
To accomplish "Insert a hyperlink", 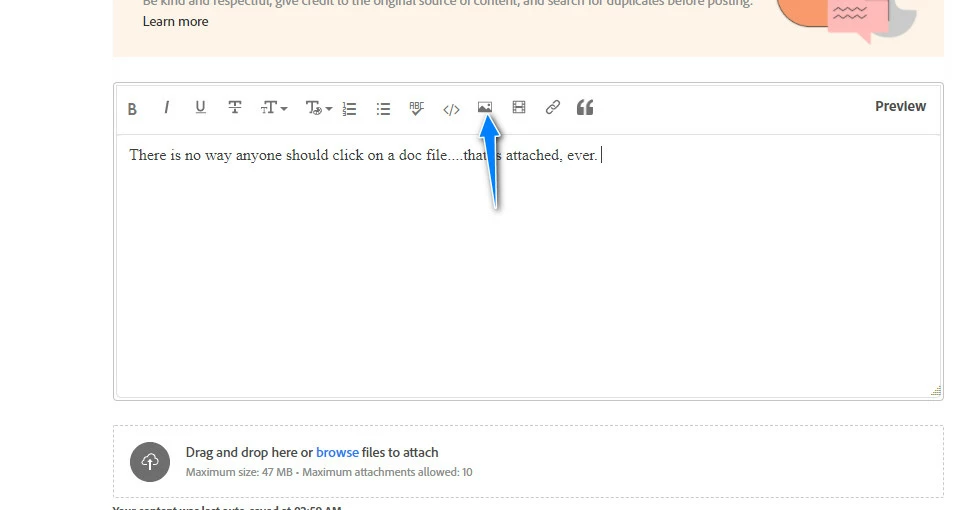I will click(552, 107).
